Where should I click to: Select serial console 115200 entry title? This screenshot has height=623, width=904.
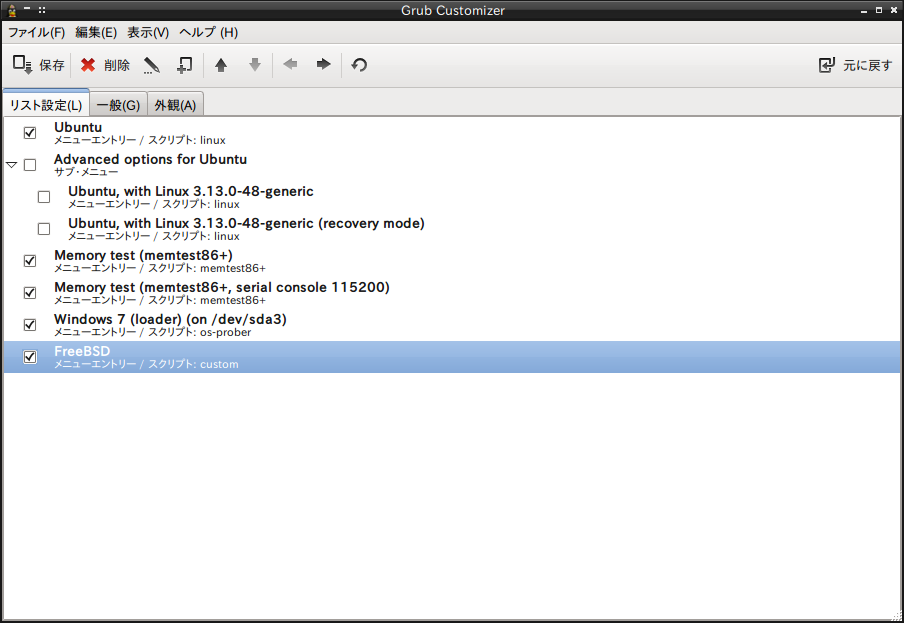pyautogui.click(x=222, y=287)
